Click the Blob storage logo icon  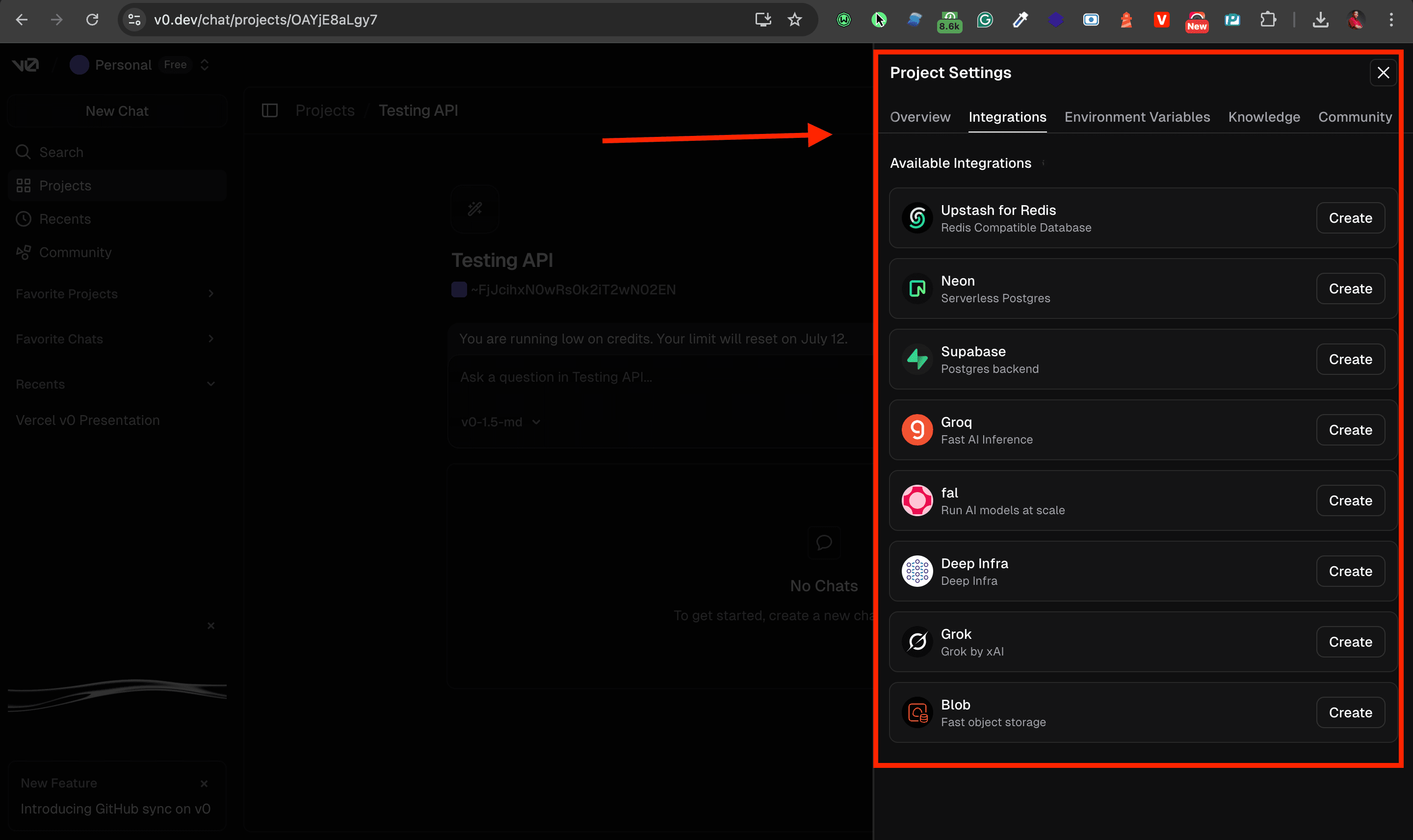[916, 712]
